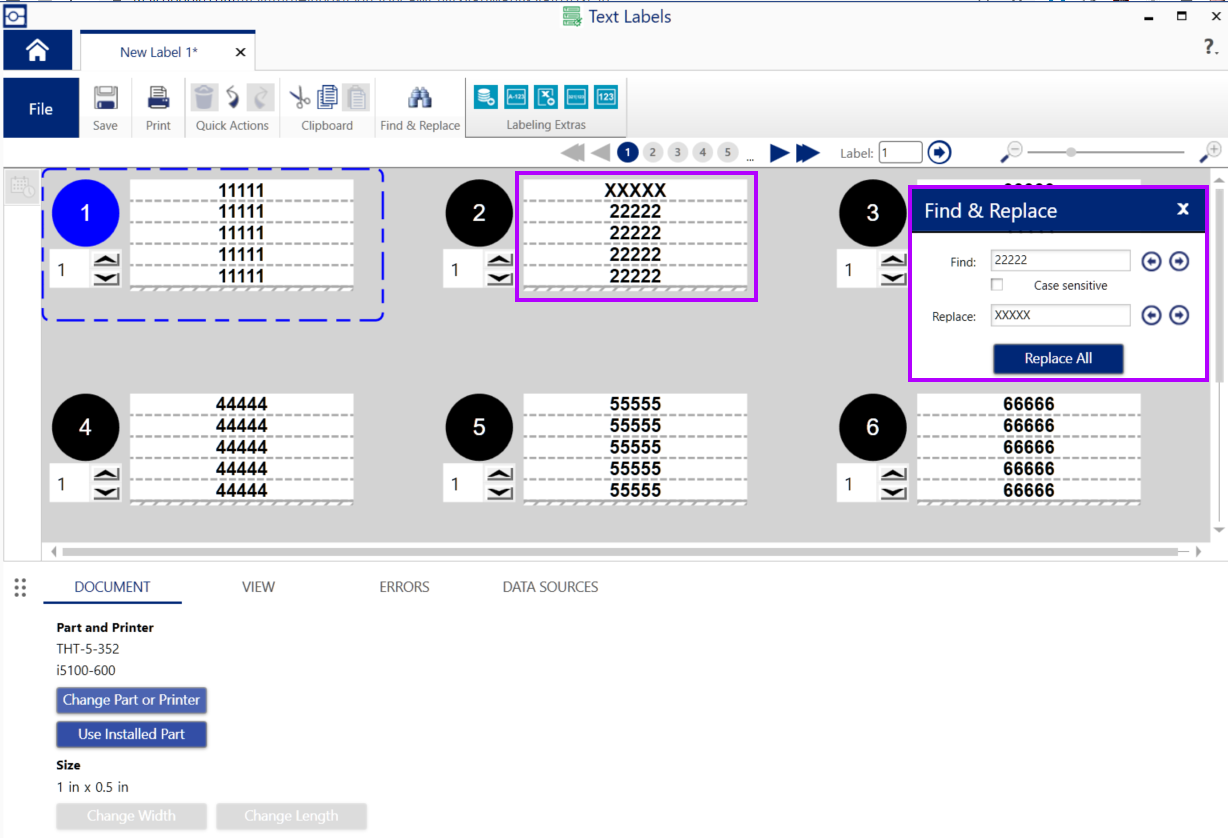Screen dimensions: 1228x838
Task: Click the Undo arrow in Quick Actions
Action: click(232, 97)
